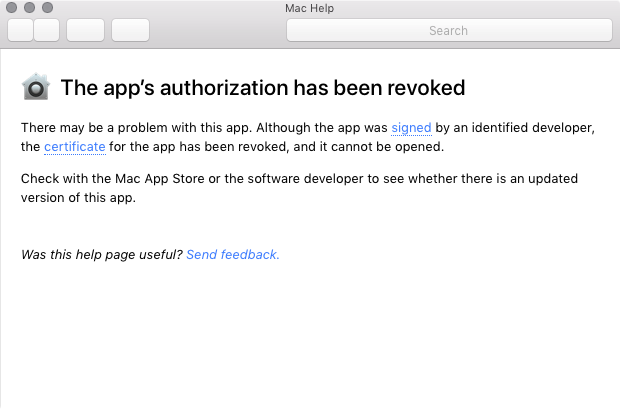Open the "certificate" glossary link
620x409 pixels.
click(74, 147)
